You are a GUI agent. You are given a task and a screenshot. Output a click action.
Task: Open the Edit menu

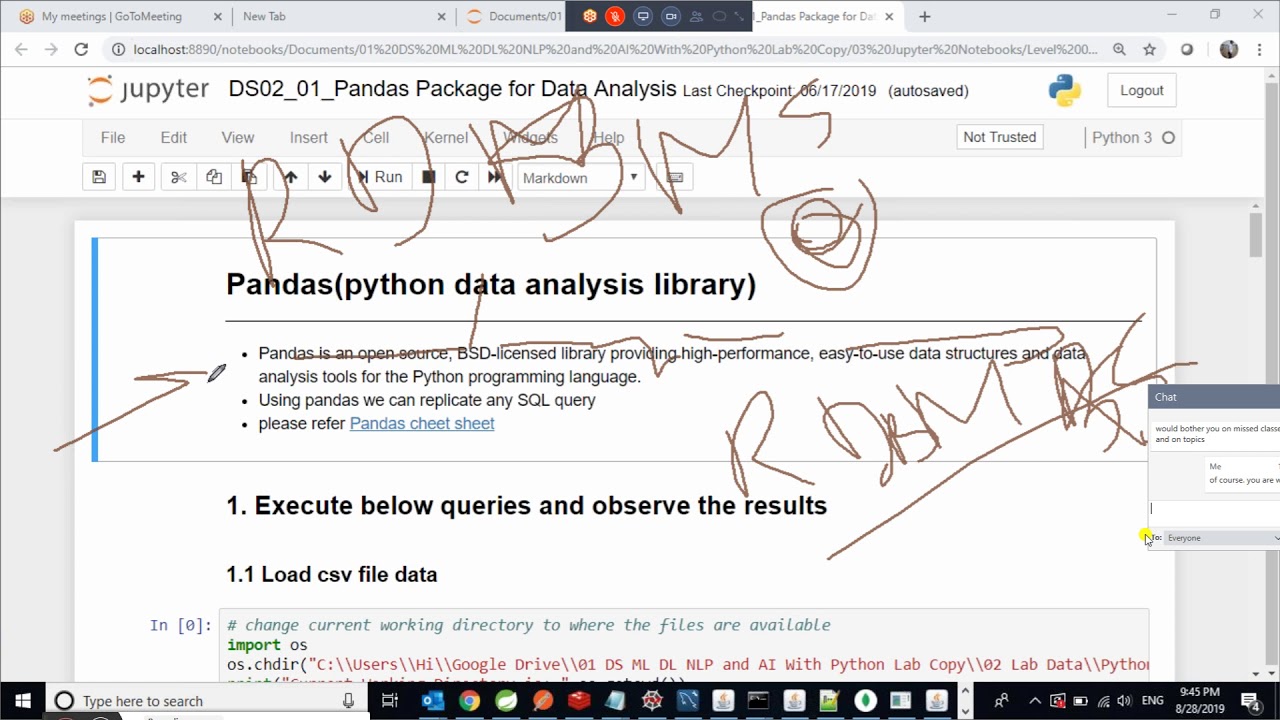pyautogui.click(x=173, y=138)
